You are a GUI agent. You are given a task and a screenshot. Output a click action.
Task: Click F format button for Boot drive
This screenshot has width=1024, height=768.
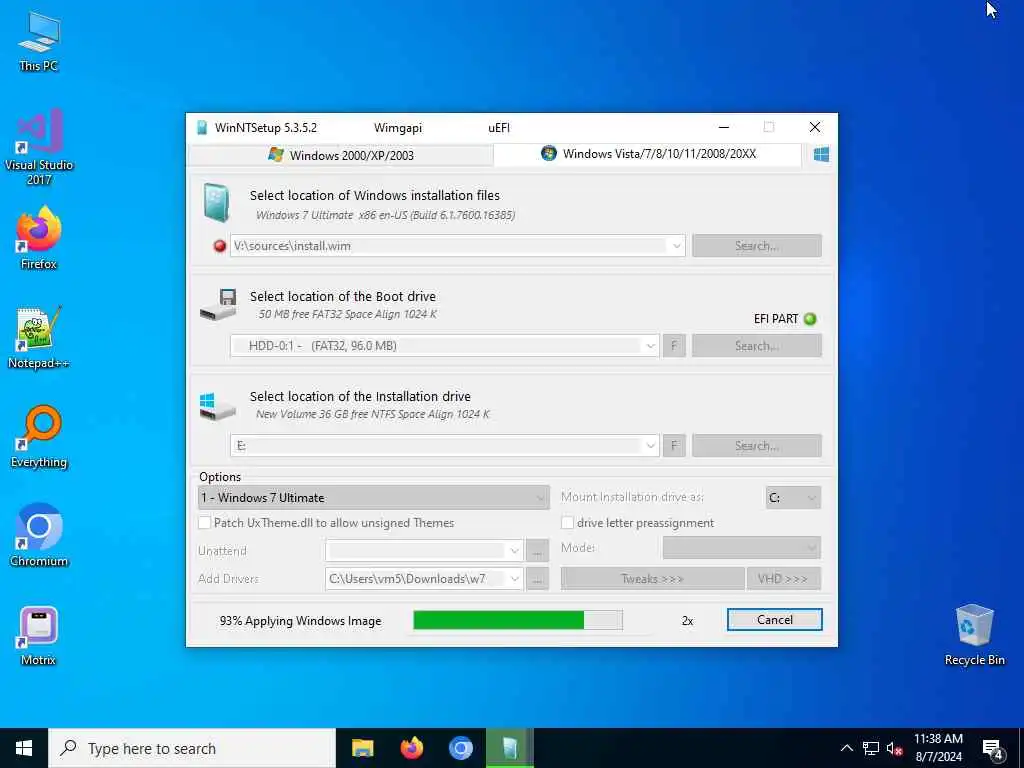pos(674,346)
